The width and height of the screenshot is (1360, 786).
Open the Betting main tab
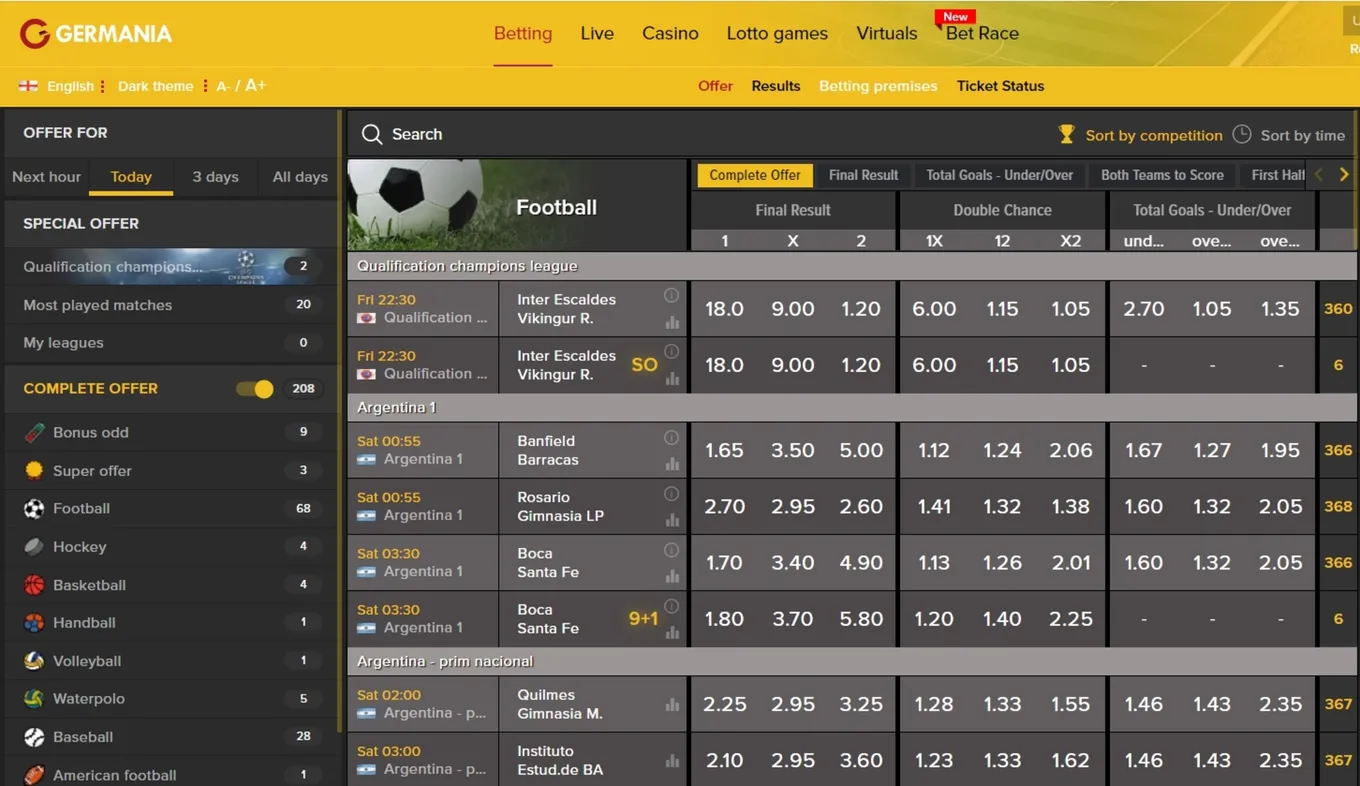pyautogui.click(x=523, y=33)
